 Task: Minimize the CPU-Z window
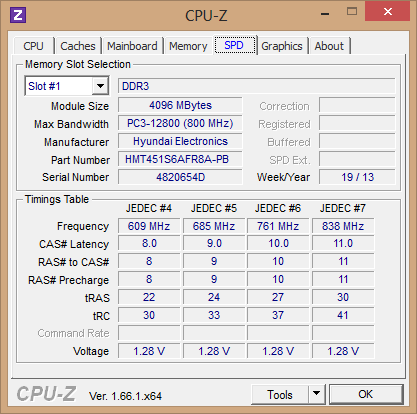click(325, 13)
